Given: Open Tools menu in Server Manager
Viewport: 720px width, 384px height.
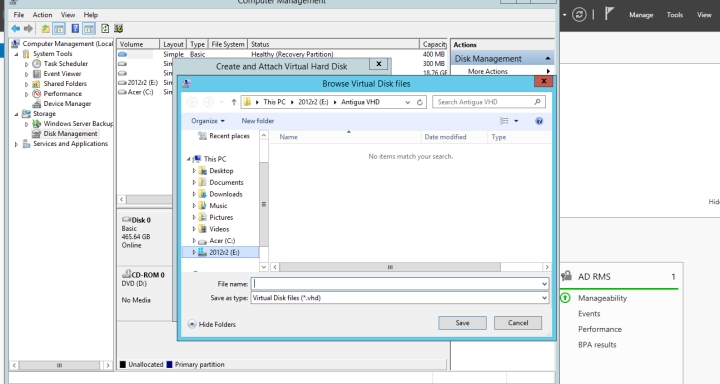Looking at the screenshot, I should pyautogui.click(x=675, y=15).
